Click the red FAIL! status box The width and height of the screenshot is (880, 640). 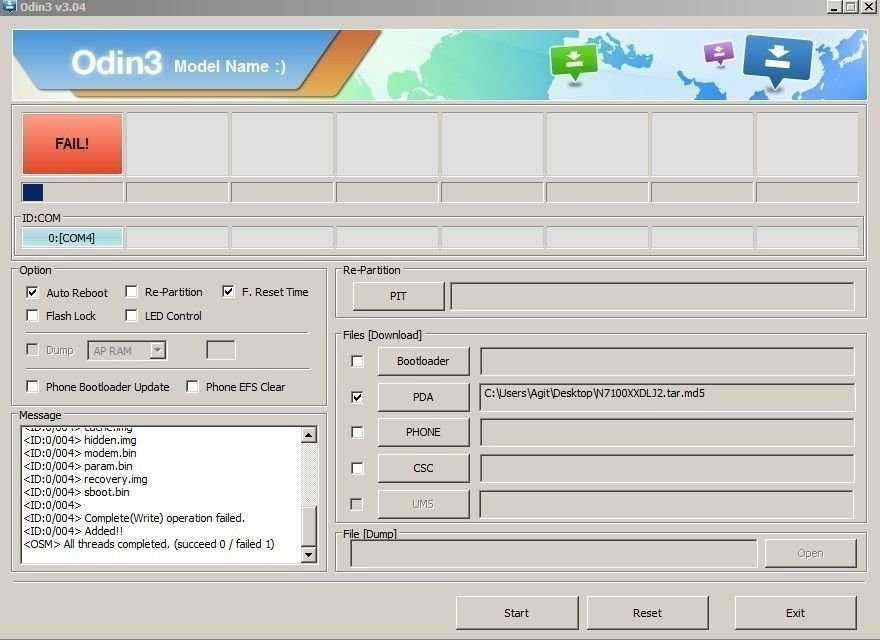(72, 144)
